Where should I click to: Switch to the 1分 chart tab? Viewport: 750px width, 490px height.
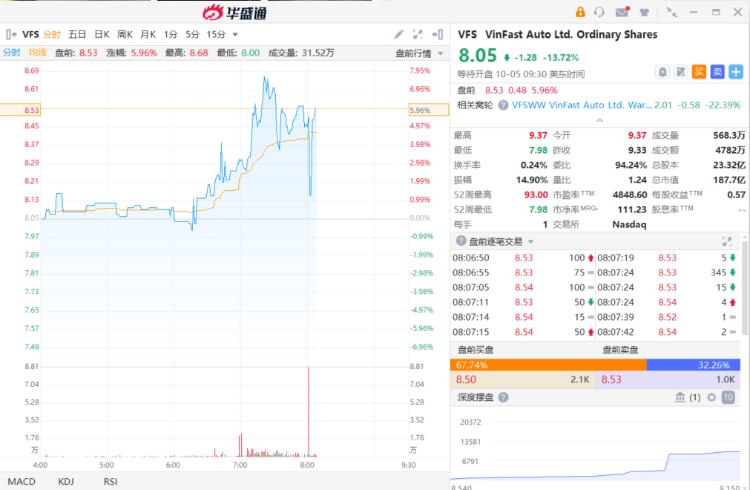pos(170,34)
